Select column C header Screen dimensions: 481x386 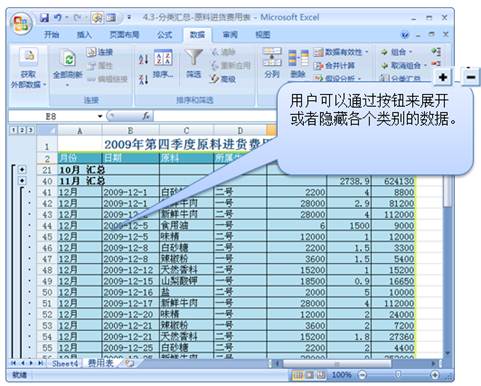186,130
